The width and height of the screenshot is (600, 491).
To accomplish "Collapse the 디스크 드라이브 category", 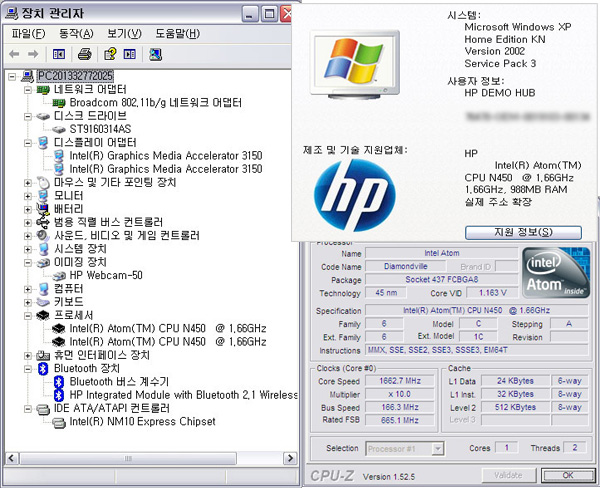I will coord(28,116).
